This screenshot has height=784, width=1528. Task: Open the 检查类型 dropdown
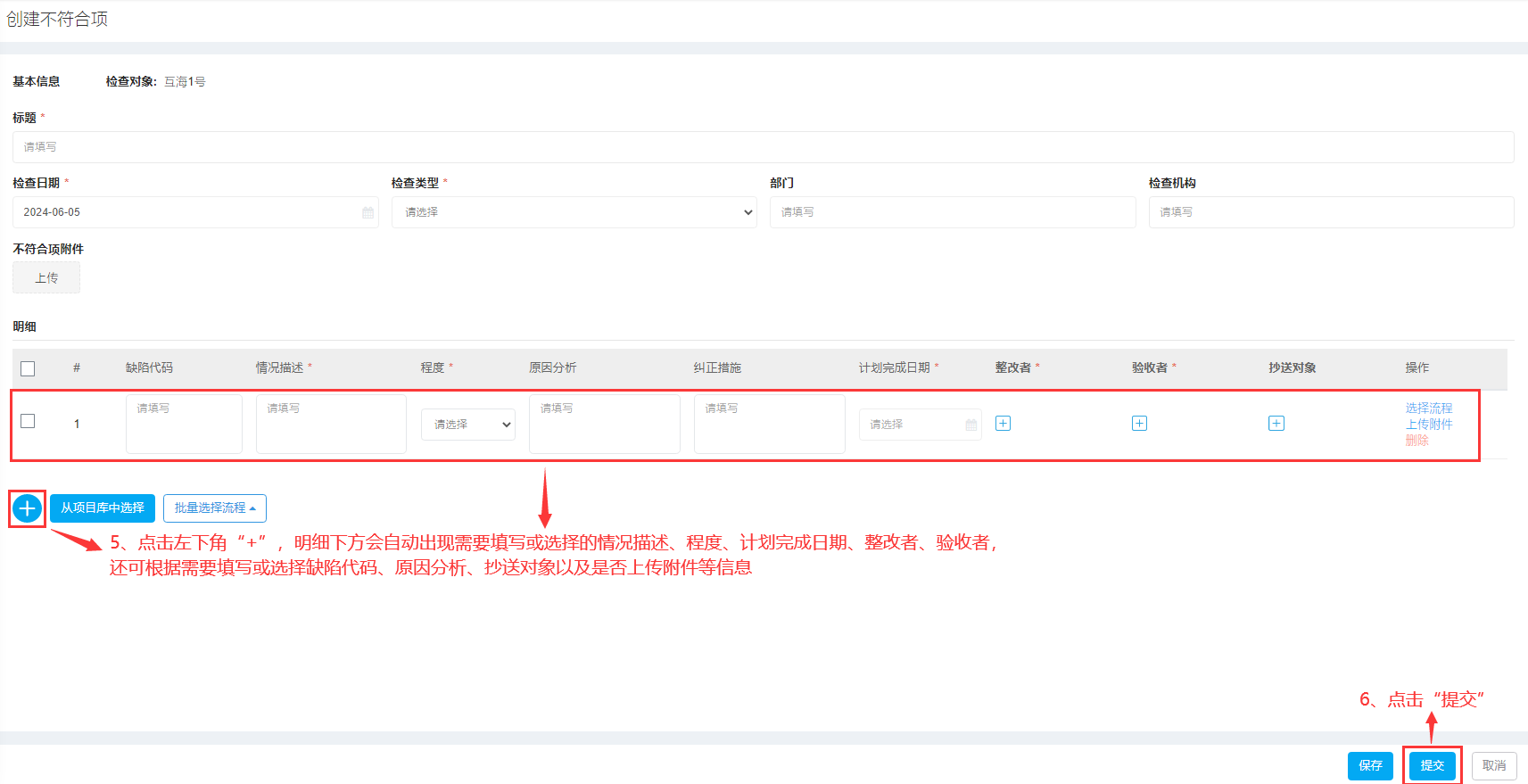click(574, 212)
